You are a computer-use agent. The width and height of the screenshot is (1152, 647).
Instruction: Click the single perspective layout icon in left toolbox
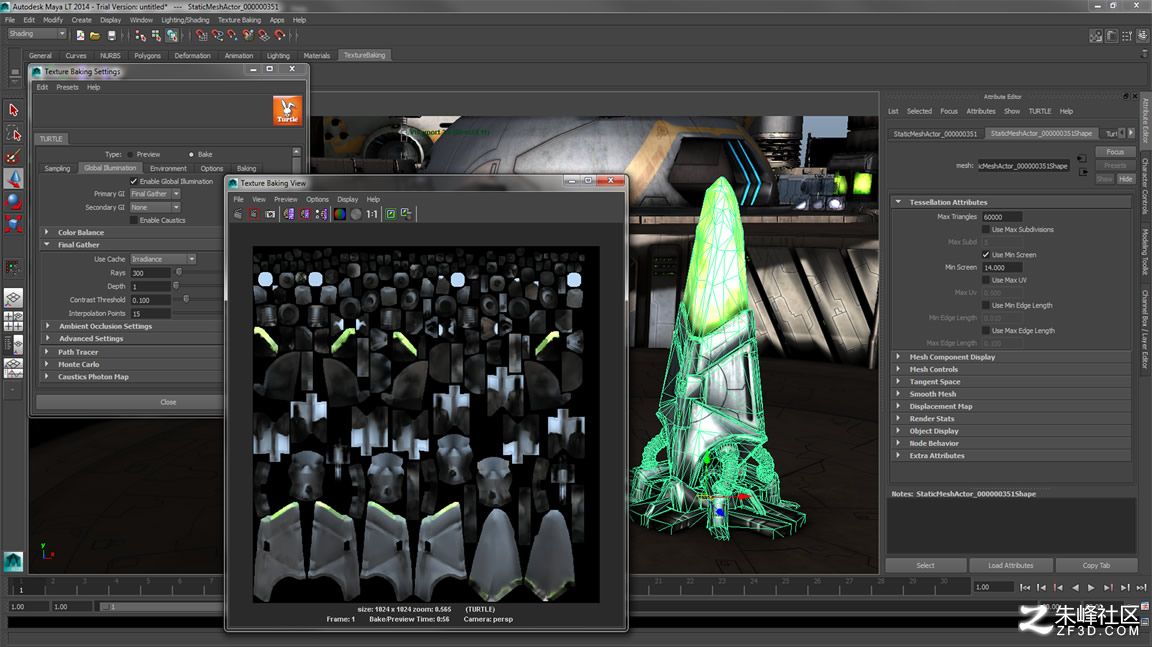[13, 298]
